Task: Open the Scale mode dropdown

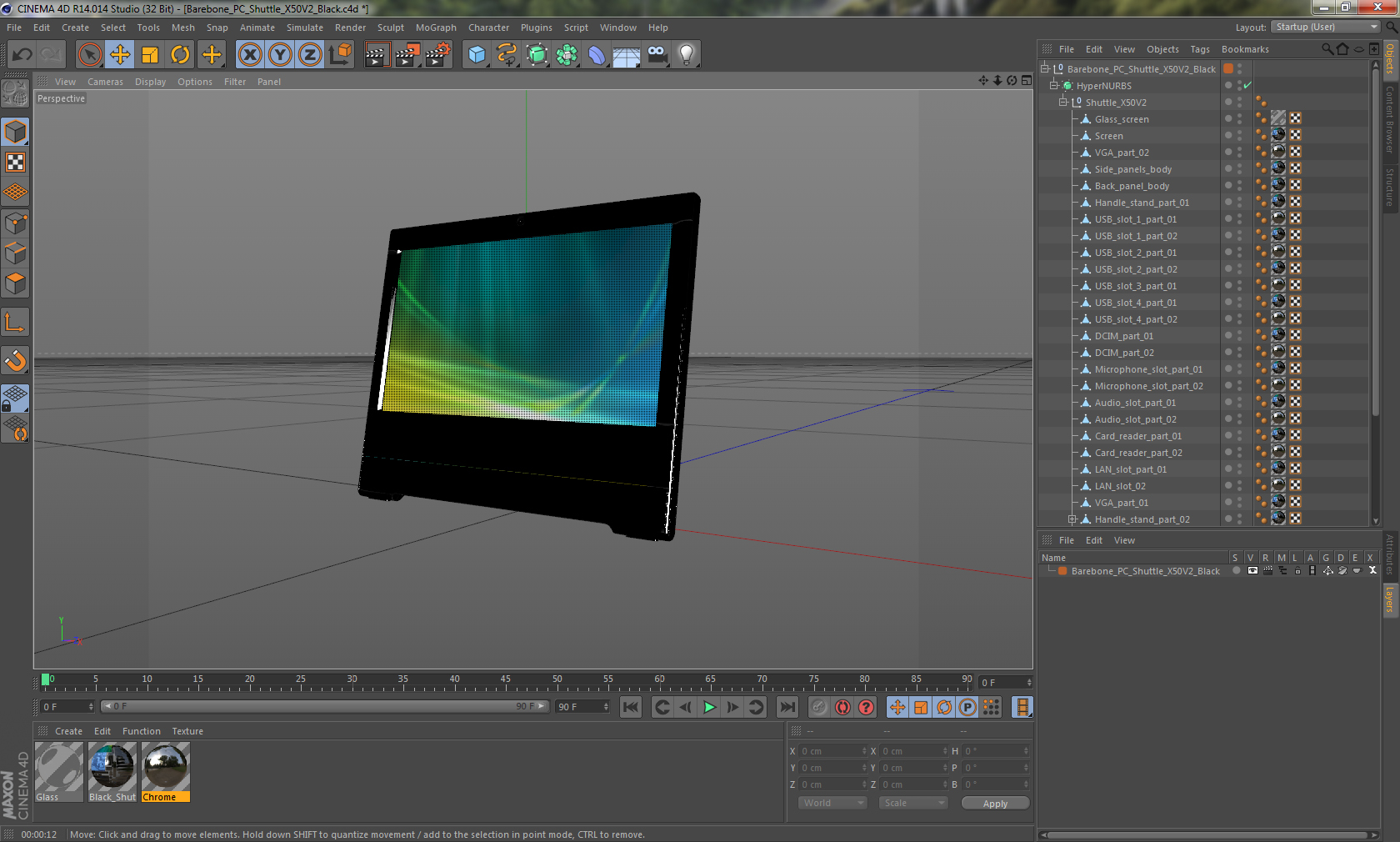Action: click(x=913, y=803)
